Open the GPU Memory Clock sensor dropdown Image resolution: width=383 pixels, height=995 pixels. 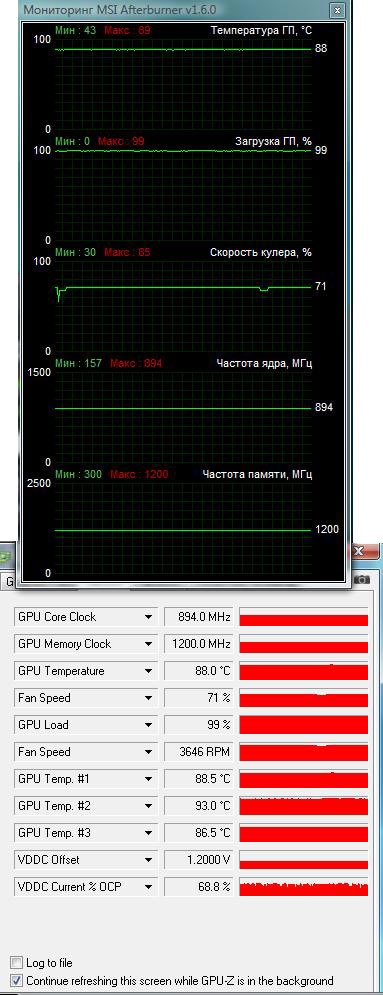click(x=148, y=644)
